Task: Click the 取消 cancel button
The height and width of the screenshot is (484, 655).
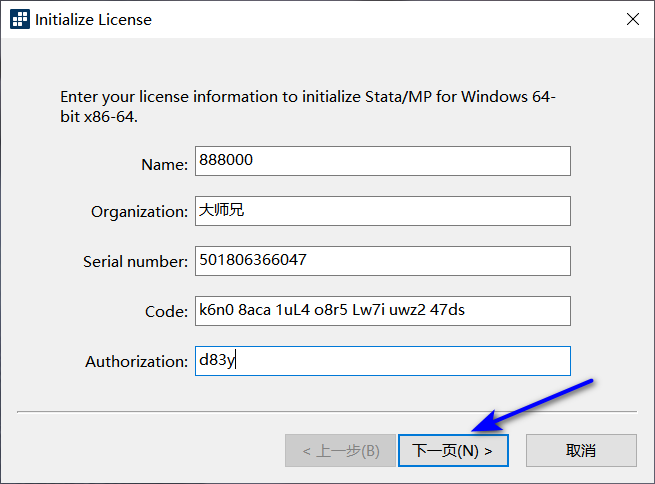Action: click(581, 451)
